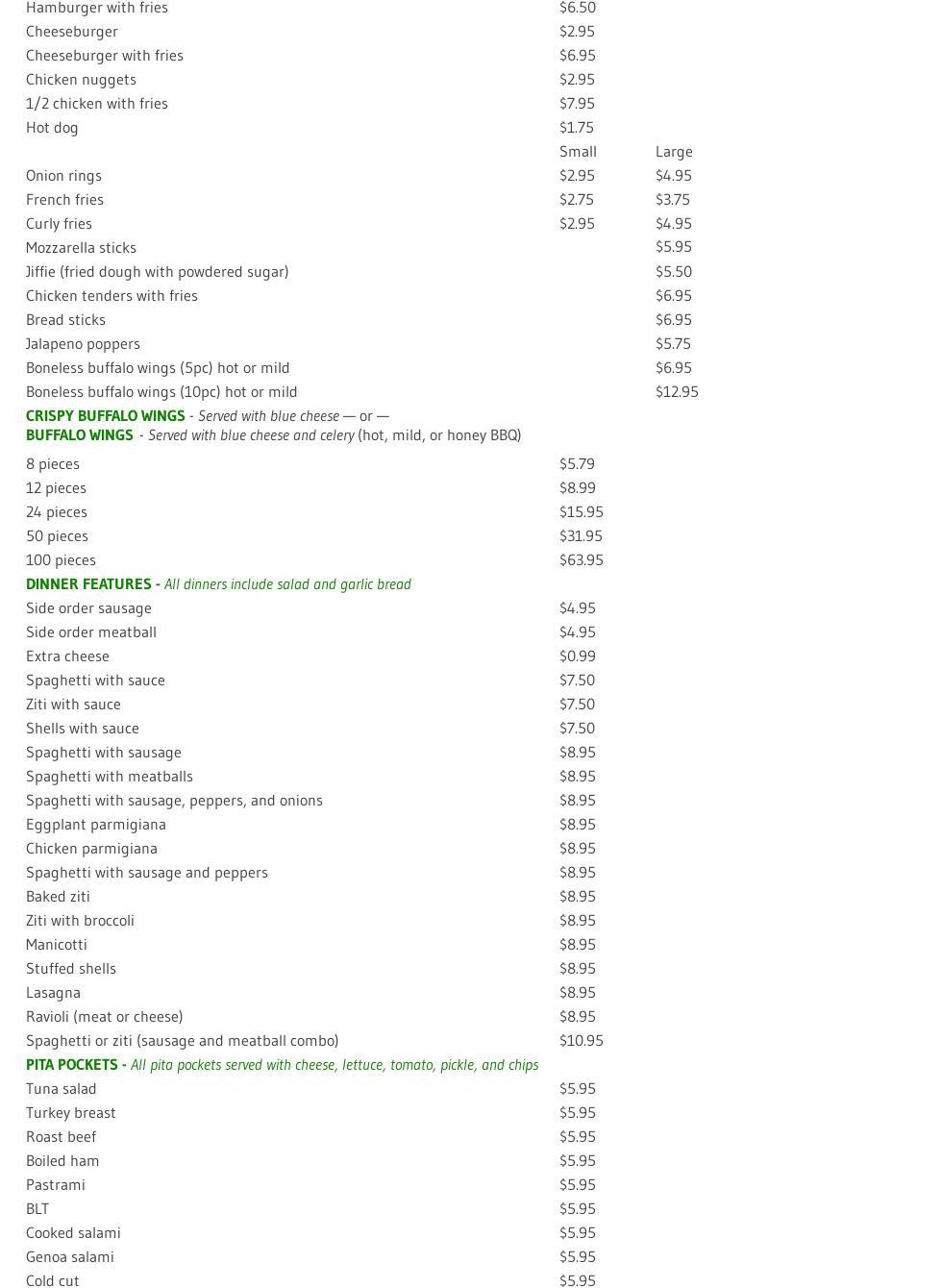This screenshot has height=1288, width=942.
Task: Click the Large column header
Action: click(x=674, y=152)
